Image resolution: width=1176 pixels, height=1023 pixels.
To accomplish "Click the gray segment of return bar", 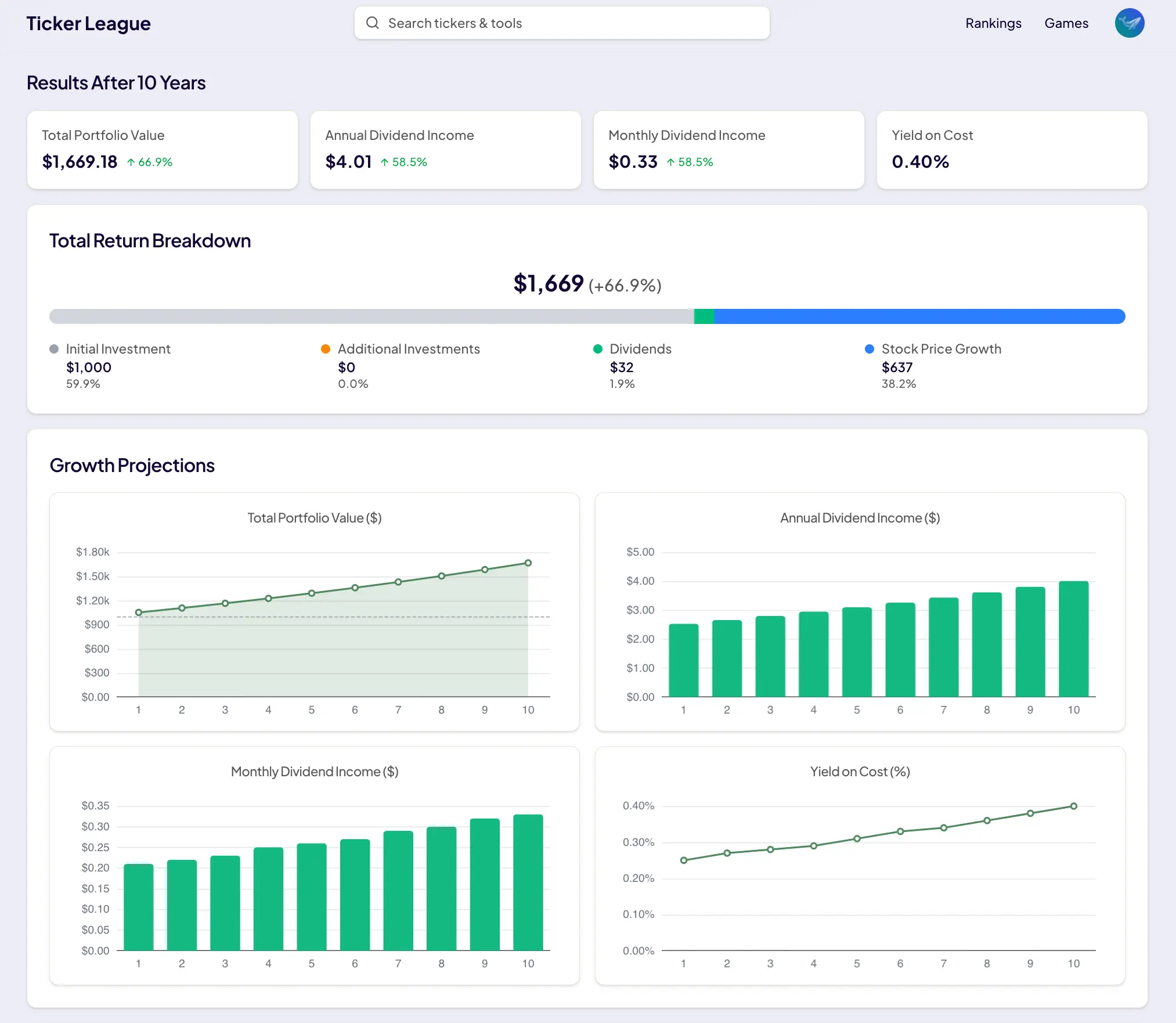I will 371,316.
